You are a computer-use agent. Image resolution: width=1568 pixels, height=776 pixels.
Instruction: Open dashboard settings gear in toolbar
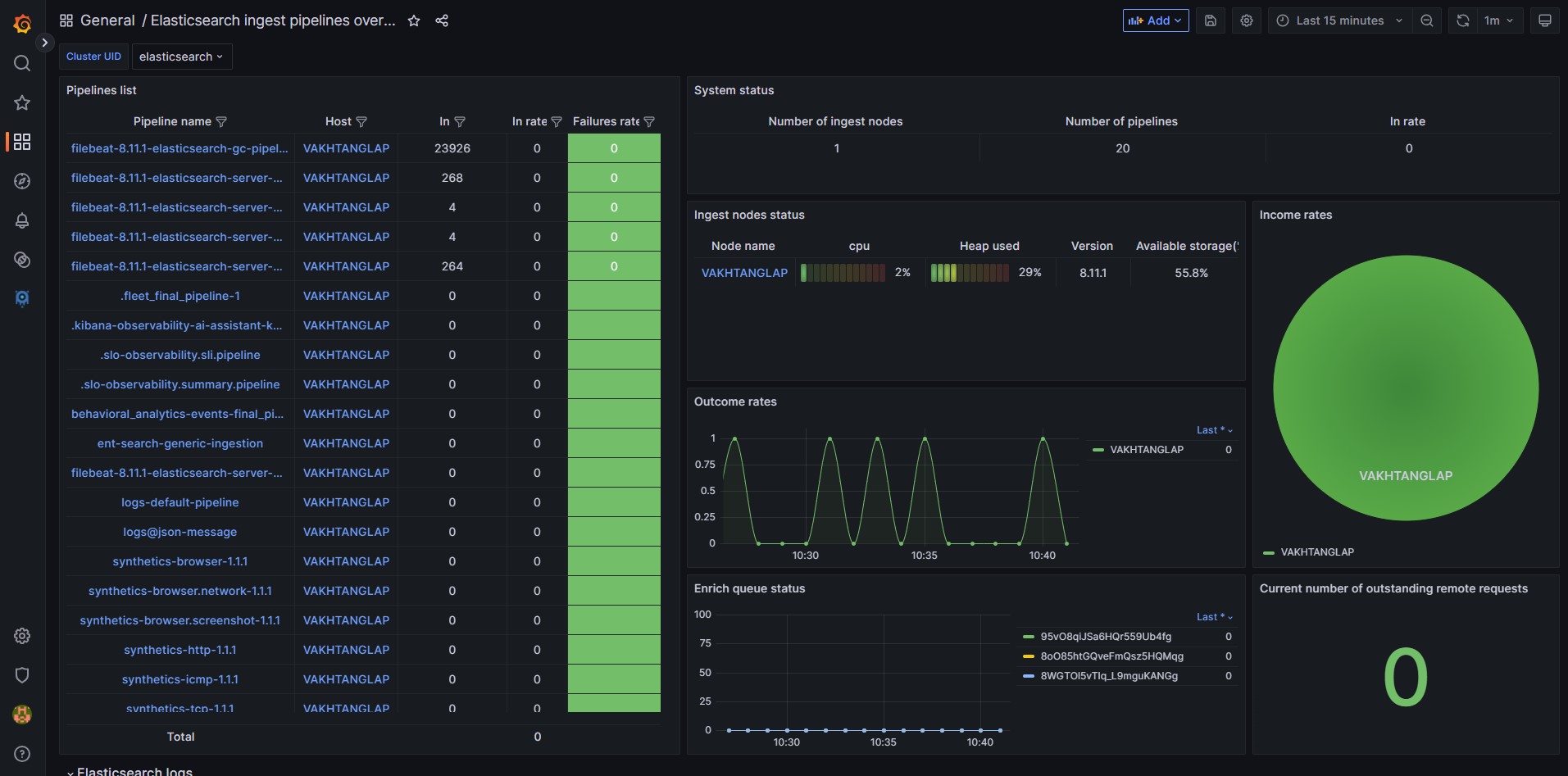(x=1247, y=20)
